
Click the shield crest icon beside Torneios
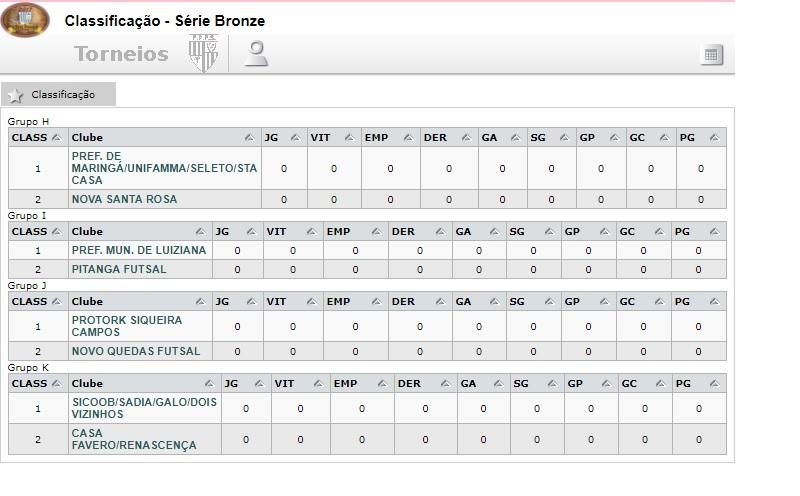pos(203,53)
